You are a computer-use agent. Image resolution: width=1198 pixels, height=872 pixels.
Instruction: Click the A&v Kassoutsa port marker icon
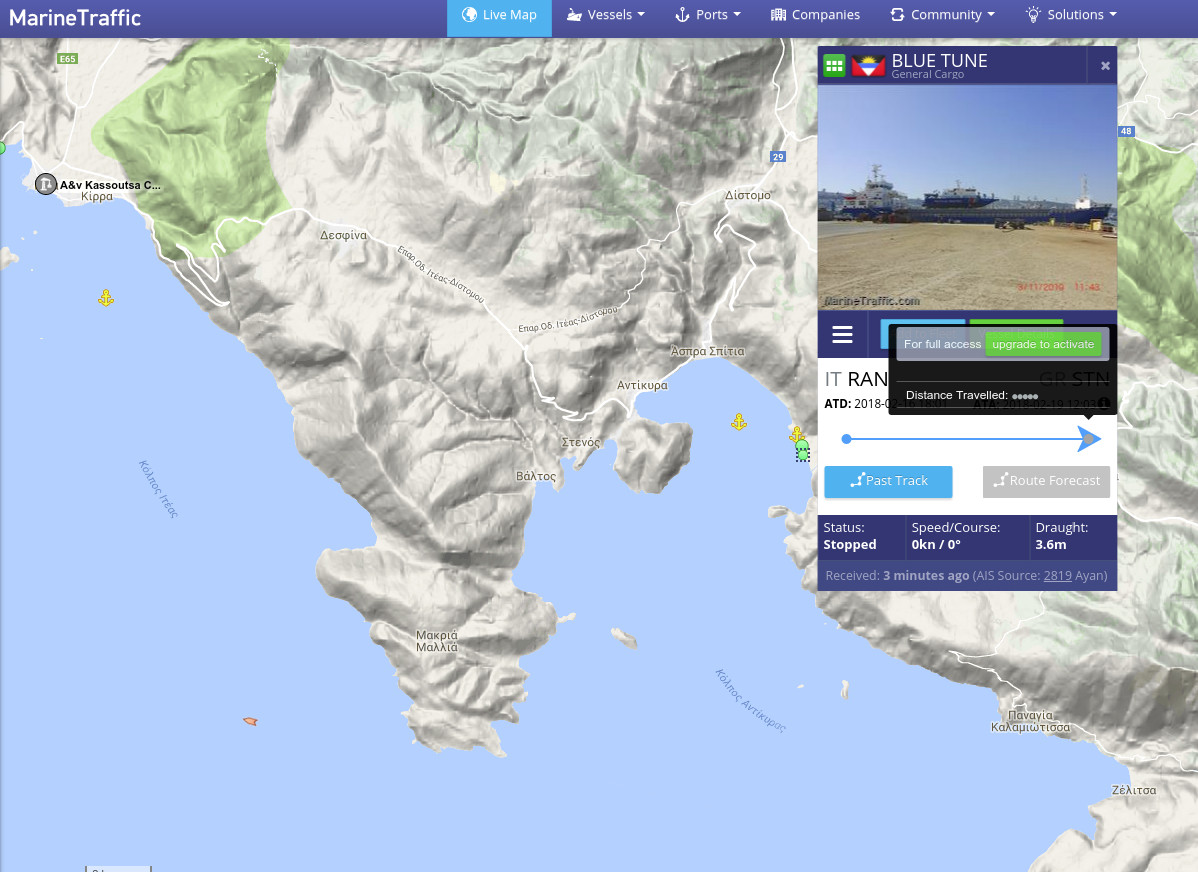46,184
